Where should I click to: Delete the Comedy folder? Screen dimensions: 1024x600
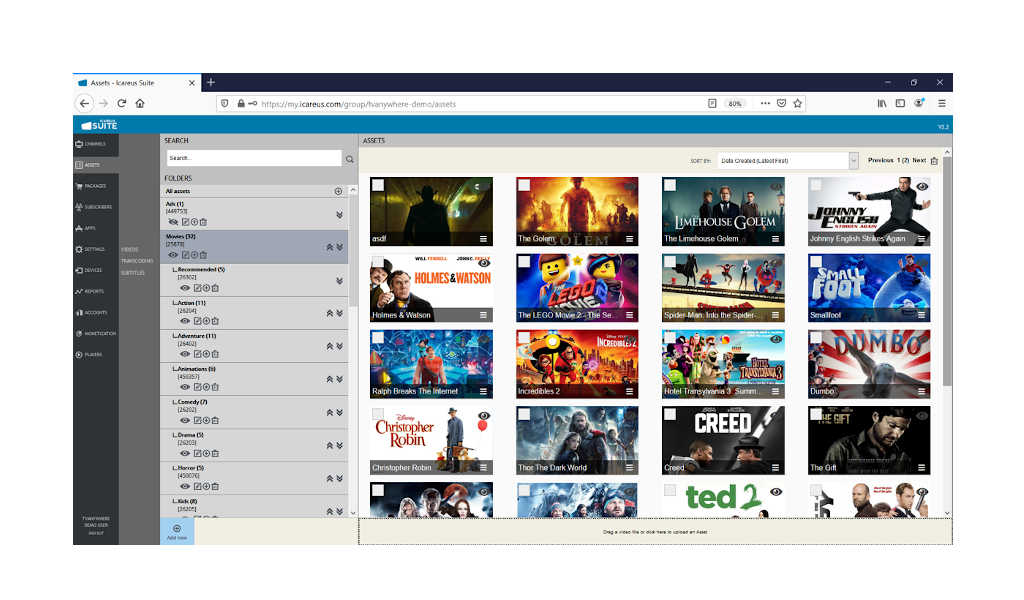click(215, 420)
